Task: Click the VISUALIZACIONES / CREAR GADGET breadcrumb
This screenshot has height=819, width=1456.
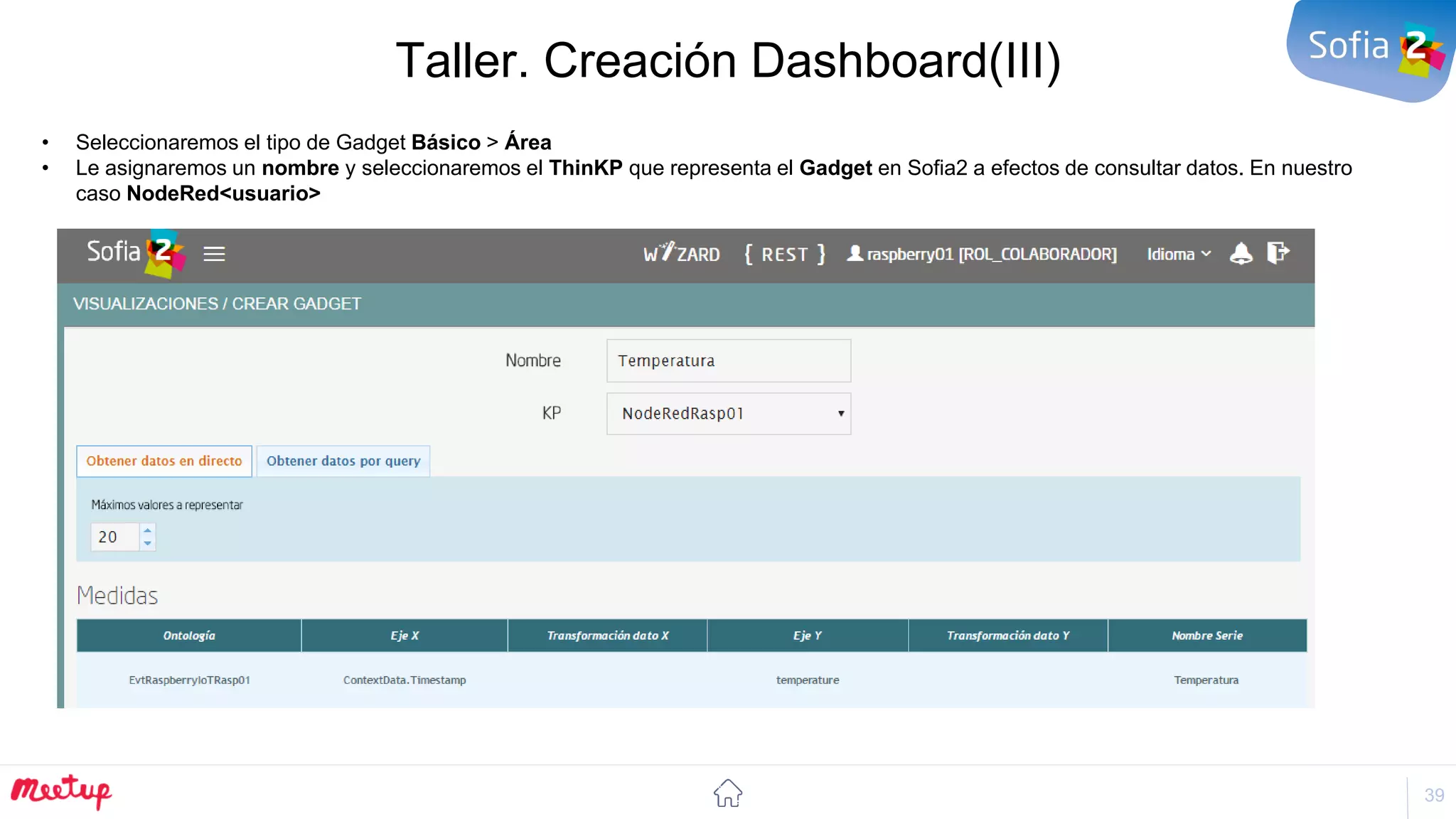Action: tap(217, 304)
